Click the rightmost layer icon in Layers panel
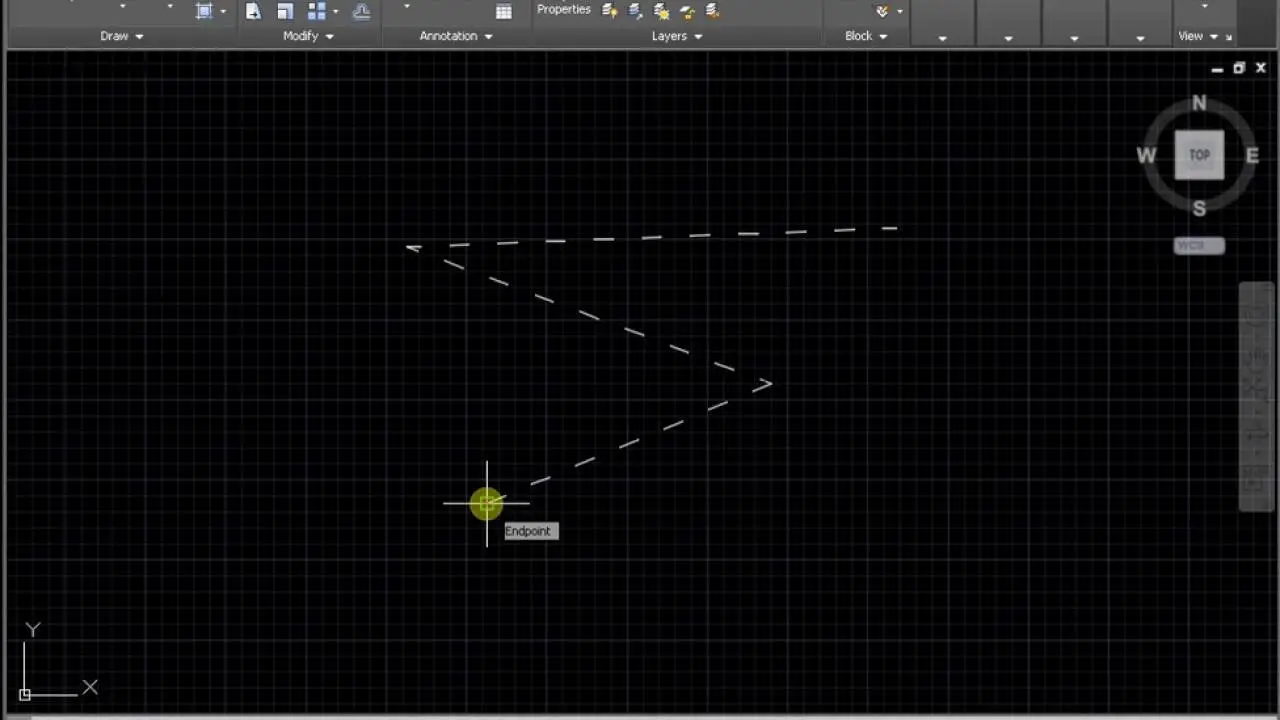Viewport: 1280px width, 720px height. (712, 11)
